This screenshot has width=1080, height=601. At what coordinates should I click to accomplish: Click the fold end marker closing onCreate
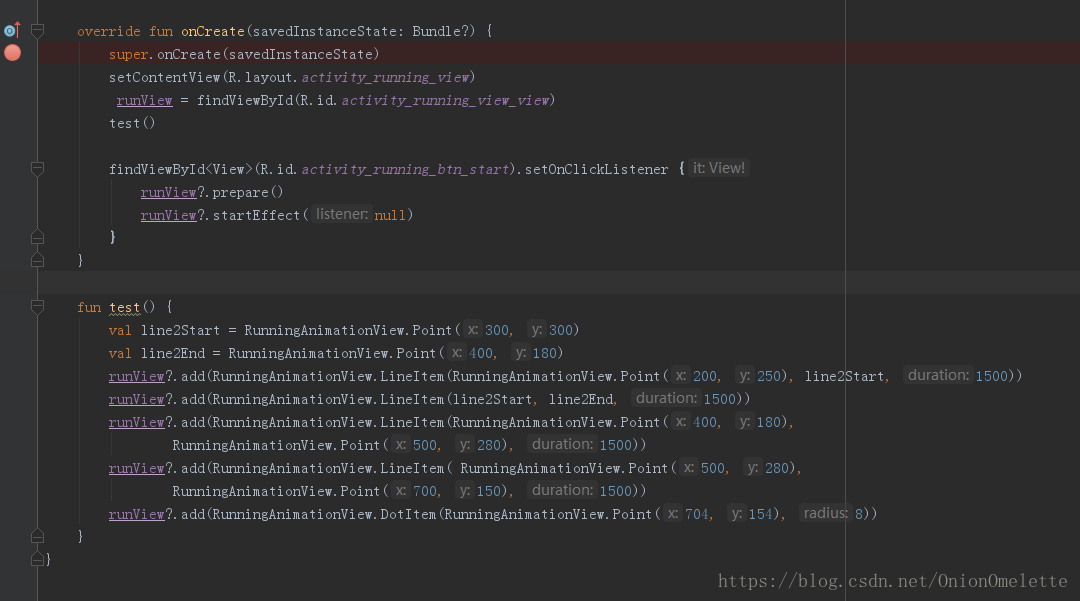tap(38, 260)
